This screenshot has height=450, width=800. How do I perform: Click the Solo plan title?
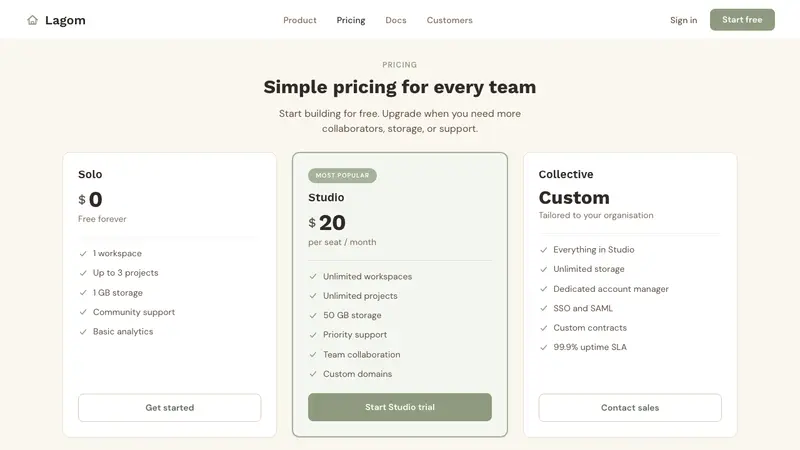(x=90, y=174)
